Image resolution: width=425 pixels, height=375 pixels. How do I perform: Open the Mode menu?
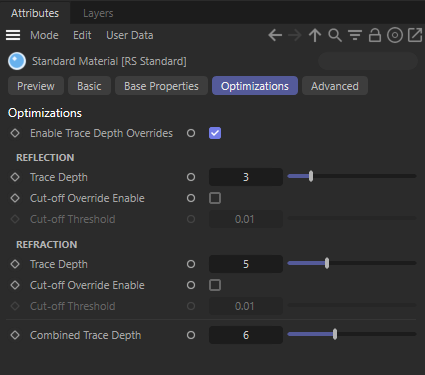[44, 35]
